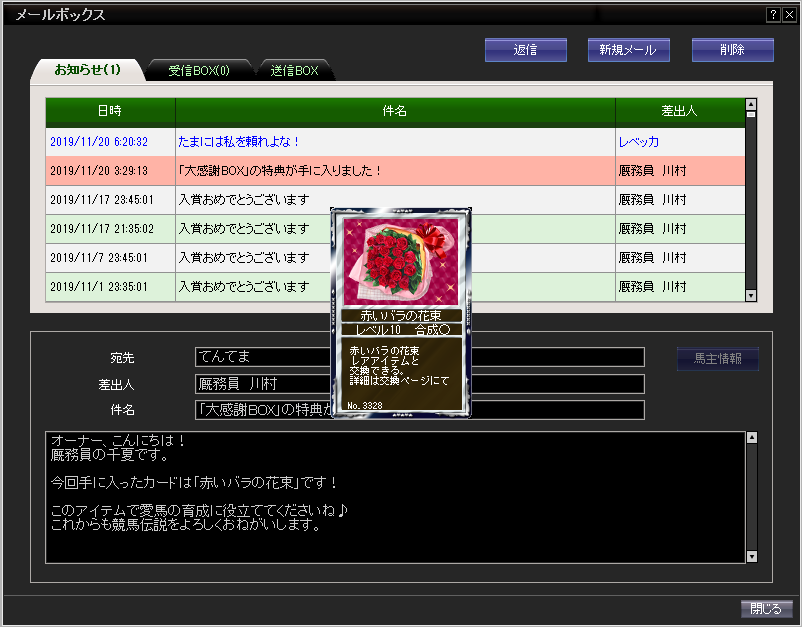The height and width of the screenshot is (627, 802).
Task: Click the card level text レベル10 合成○
Action: point(402,330)
